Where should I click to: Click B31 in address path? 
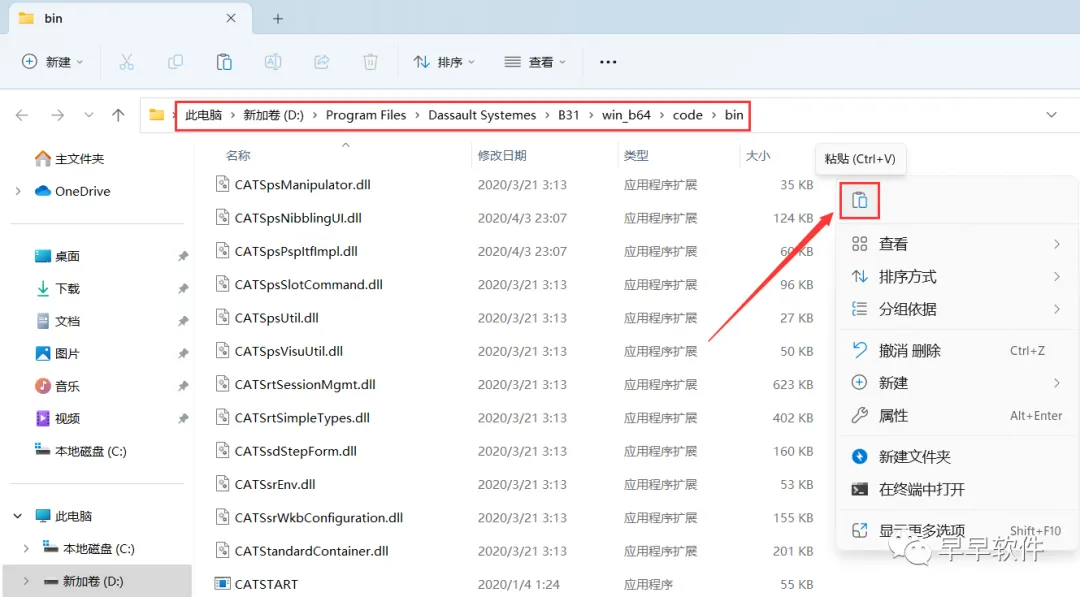[568, 115]
